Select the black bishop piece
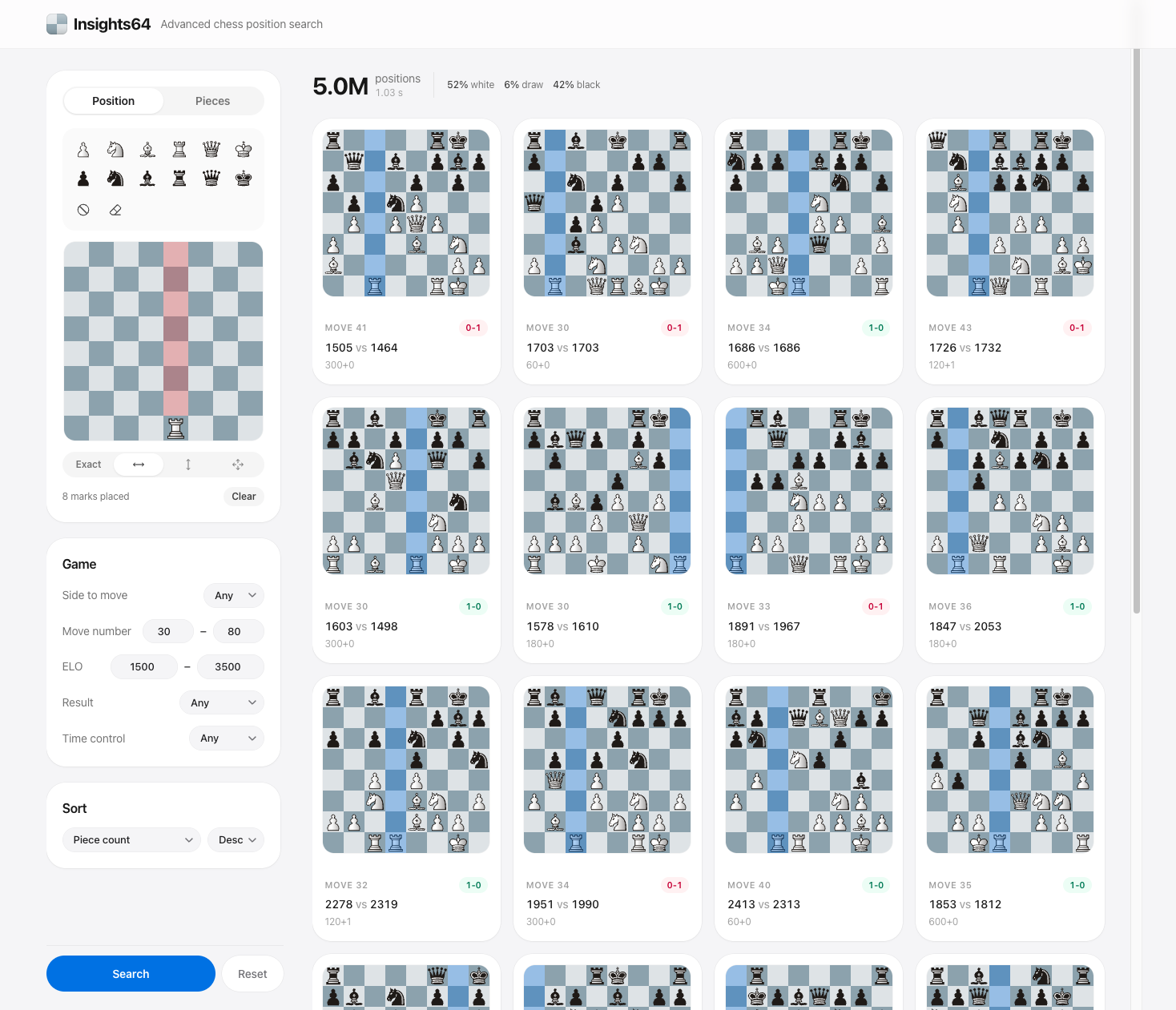1176x1010 pixels. [147, 179]
